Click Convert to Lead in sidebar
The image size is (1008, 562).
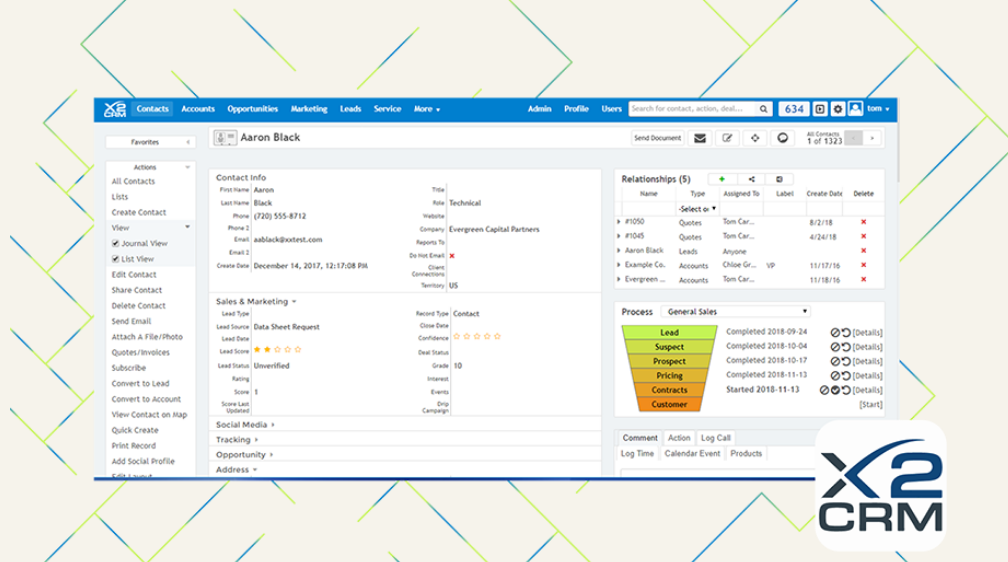pyautogui.click(x=140, y=384)
